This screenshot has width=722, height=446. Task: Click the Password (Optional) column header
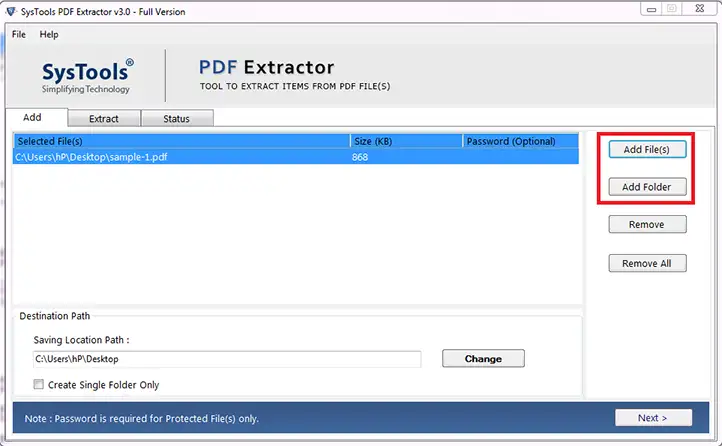click(520, 141)
